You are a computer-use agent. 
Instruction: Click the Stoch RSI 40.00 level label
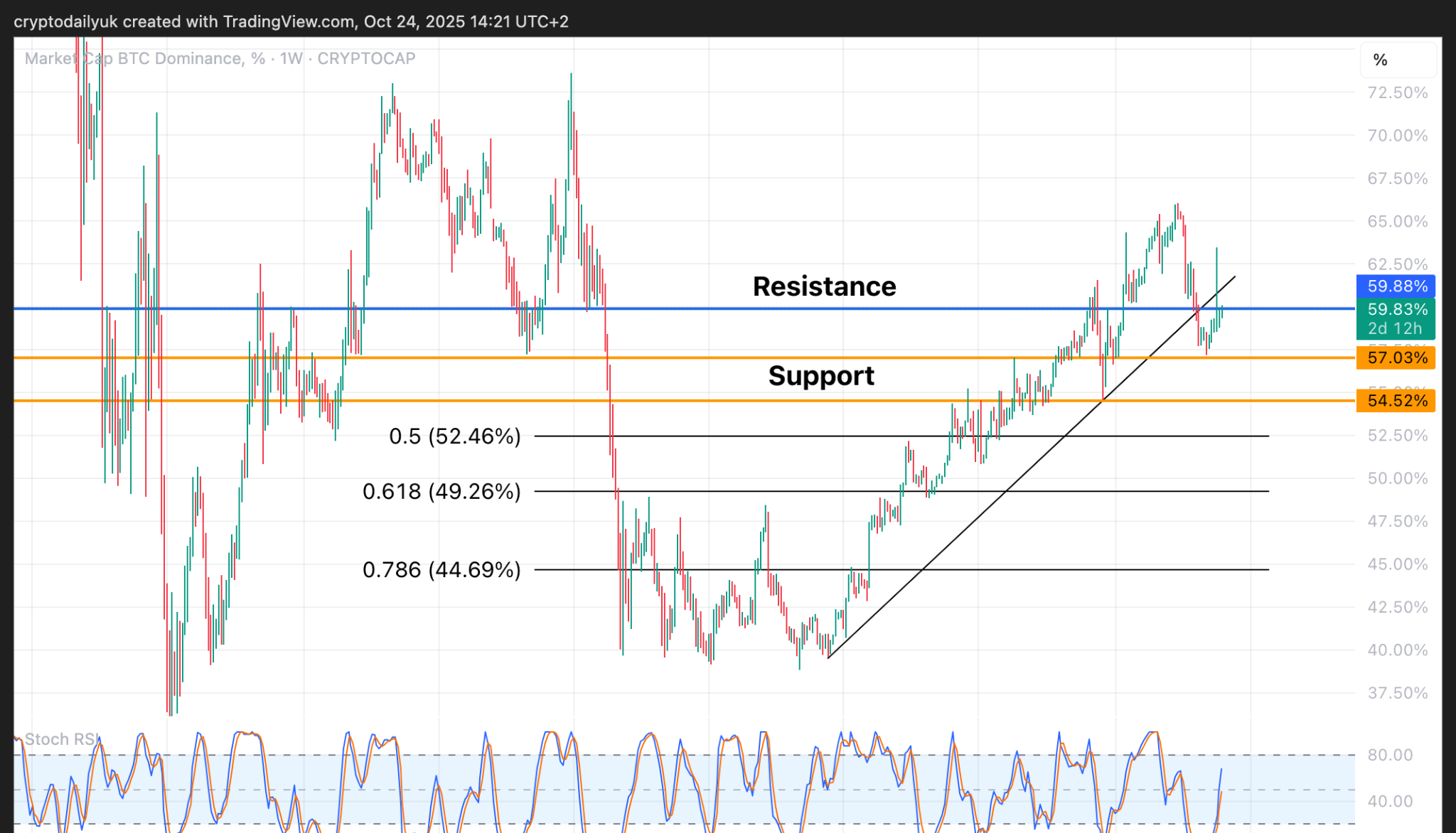coord(1390,801)
